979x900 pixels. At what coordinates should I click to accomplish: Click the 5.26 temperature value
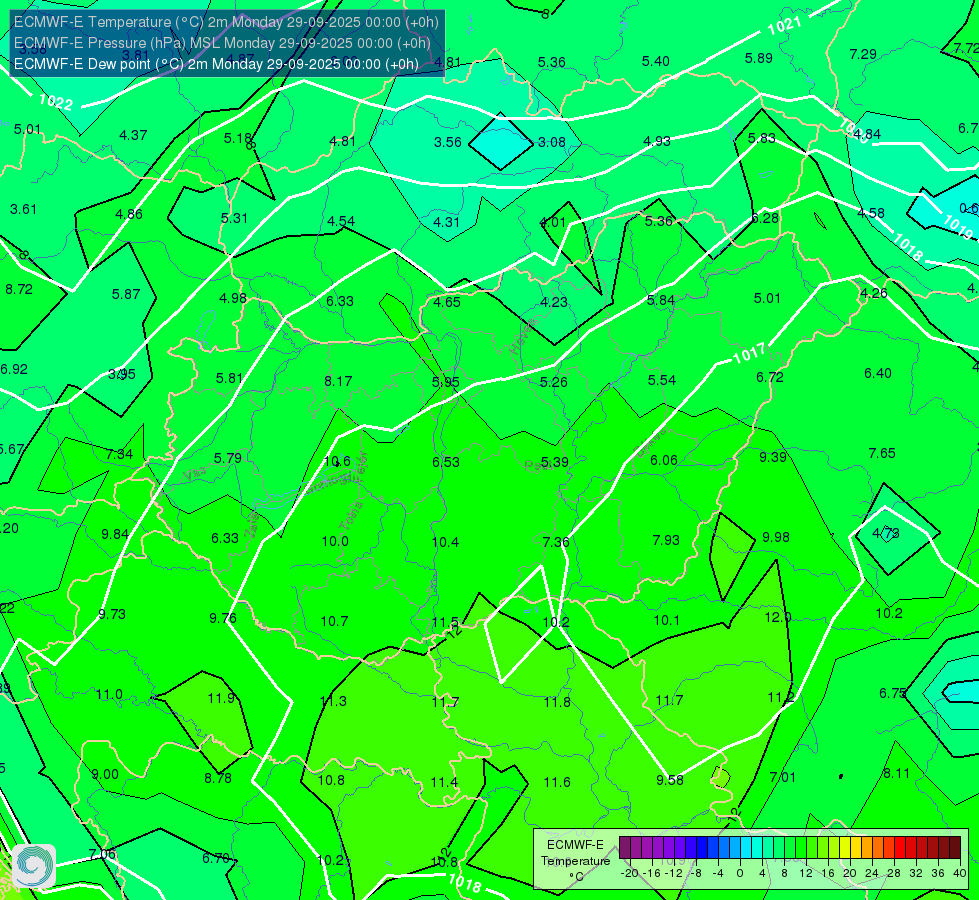pos(554,382)
